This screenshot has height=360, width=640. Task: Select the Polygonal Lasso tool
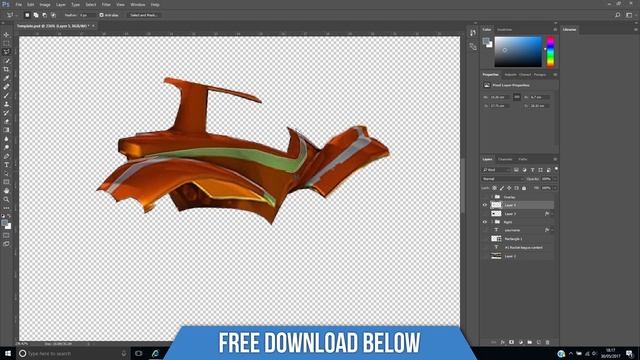coord(7,52)
